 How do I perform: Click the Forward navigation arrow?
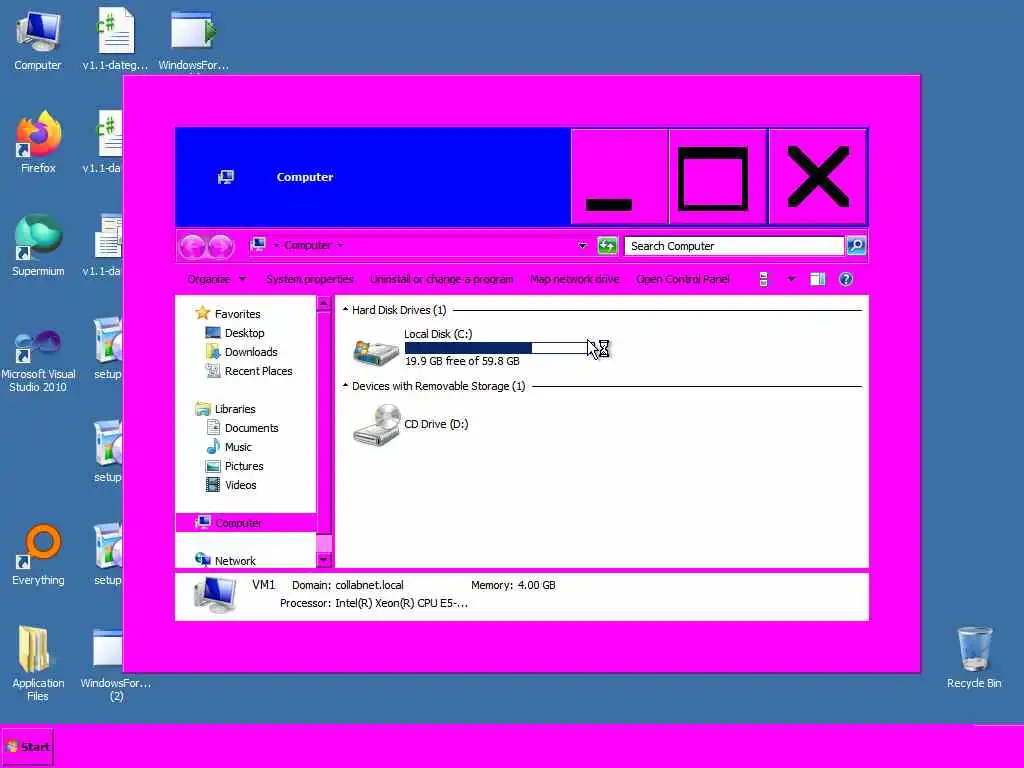point(221,246)
